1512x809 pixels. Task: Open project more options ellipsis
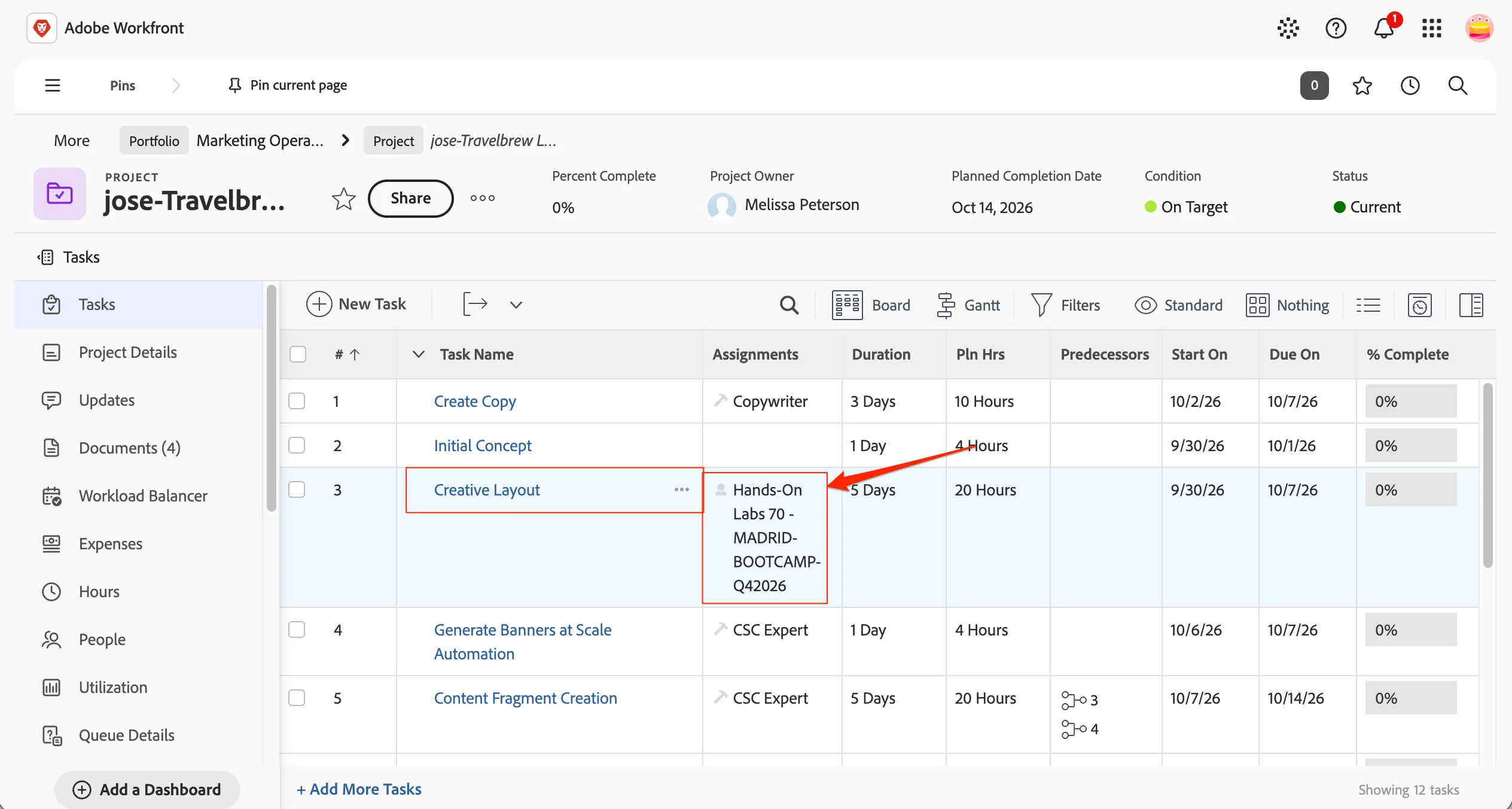point(482,198)
